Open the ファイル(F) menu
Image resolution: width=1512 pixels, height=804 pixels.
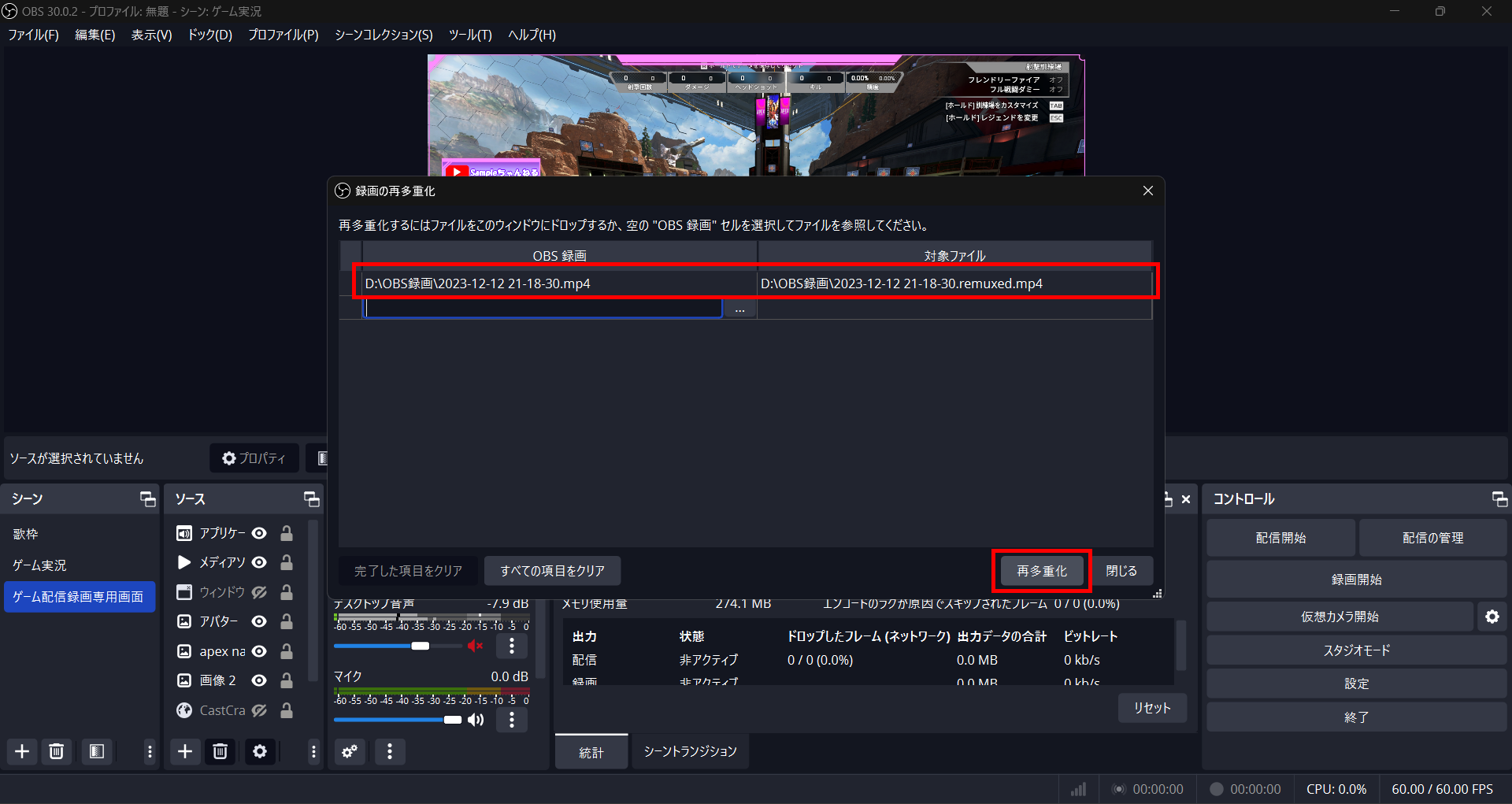pyautogui.click(x=33, y=35)
